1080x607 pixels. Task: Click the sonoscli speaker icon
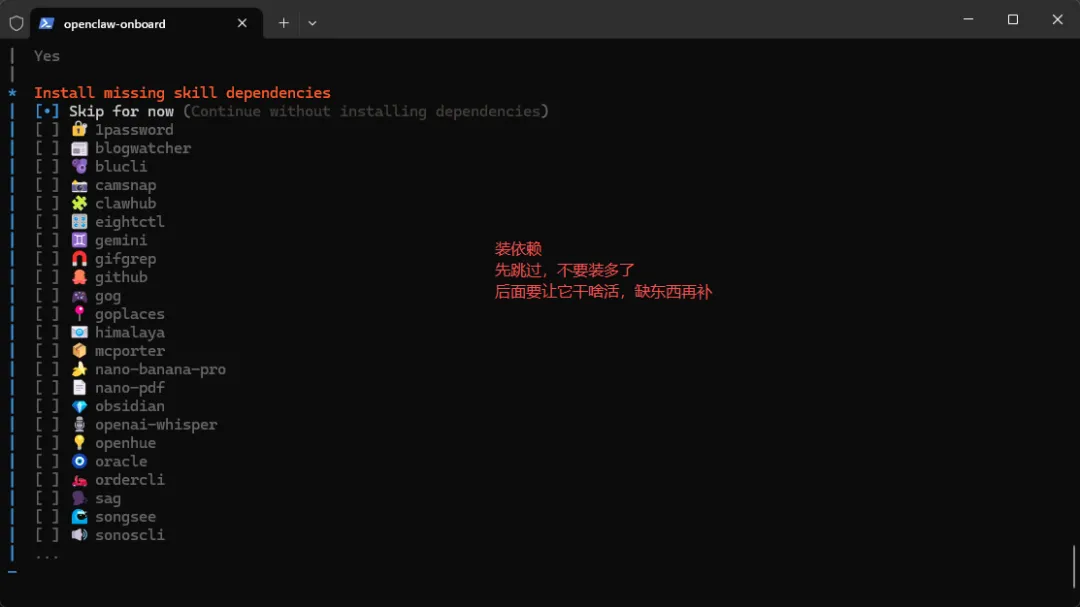click(79, 535)
